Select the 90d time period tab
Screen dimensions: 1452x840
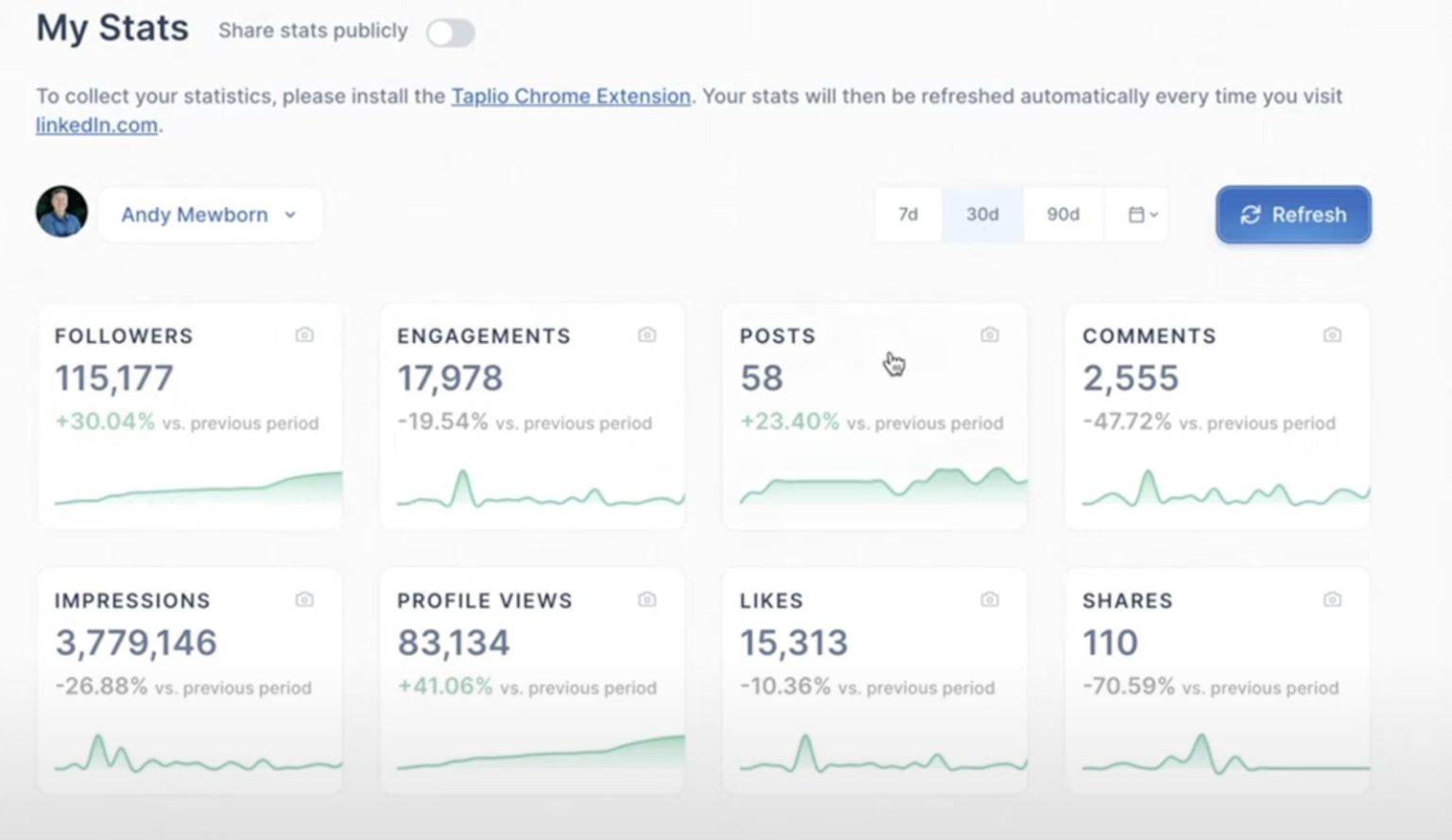(x=1063, y=214)
